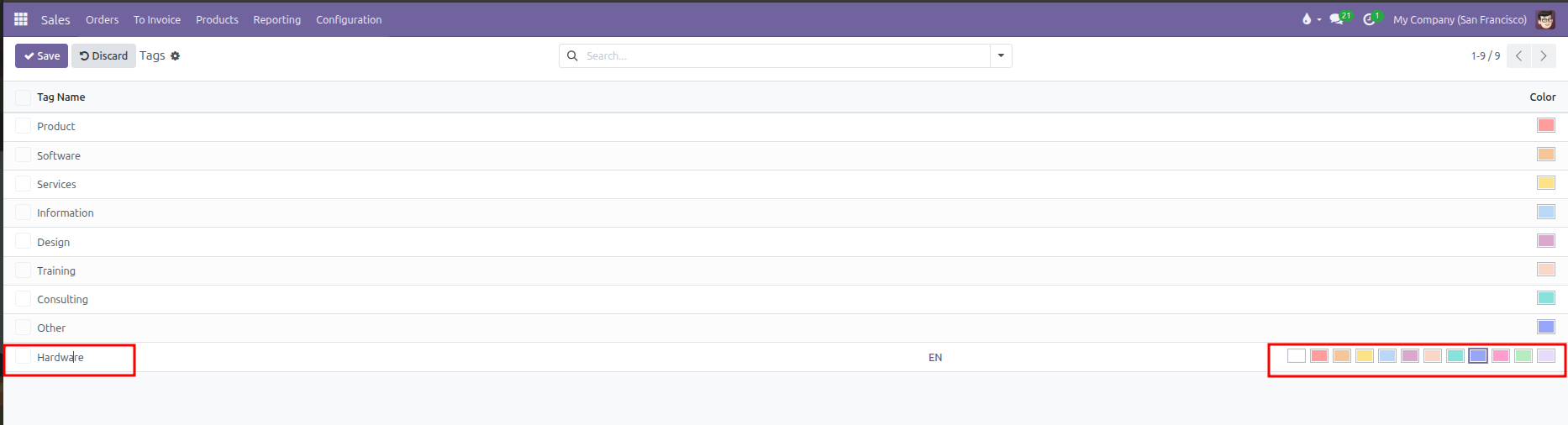Select the Software tag name

coord(59,155)
